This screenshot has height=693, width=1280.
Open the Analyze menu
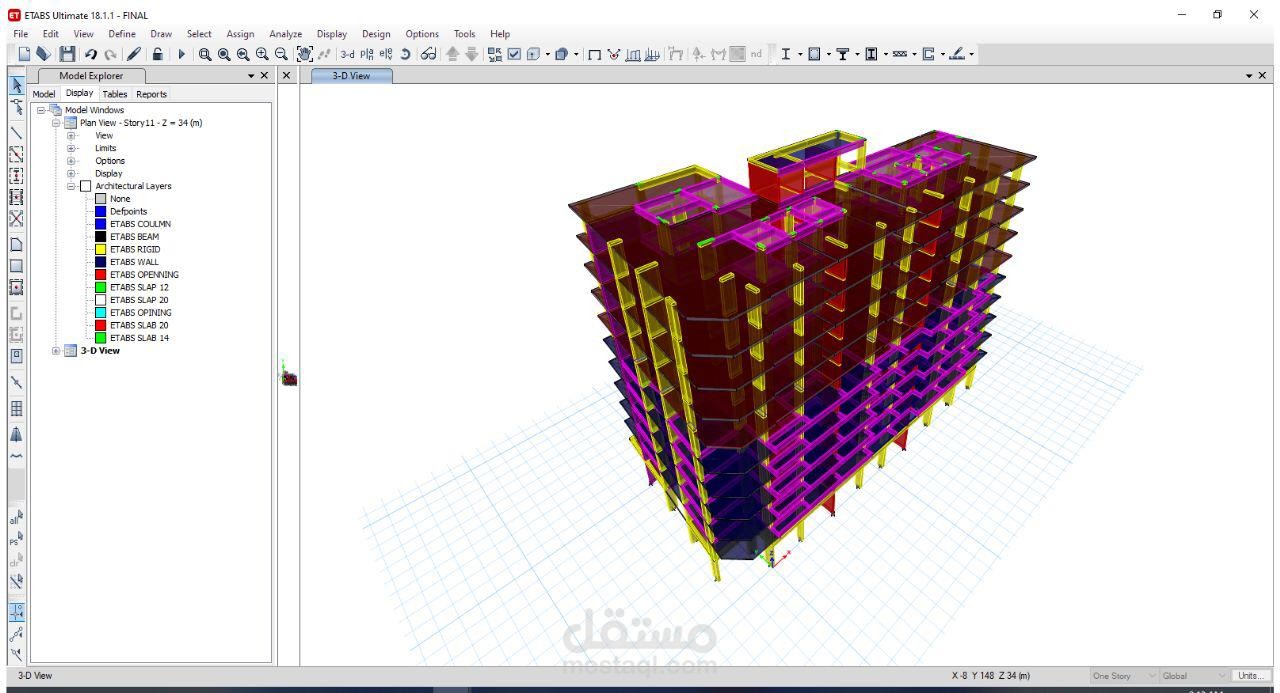[x=285, y=33]
